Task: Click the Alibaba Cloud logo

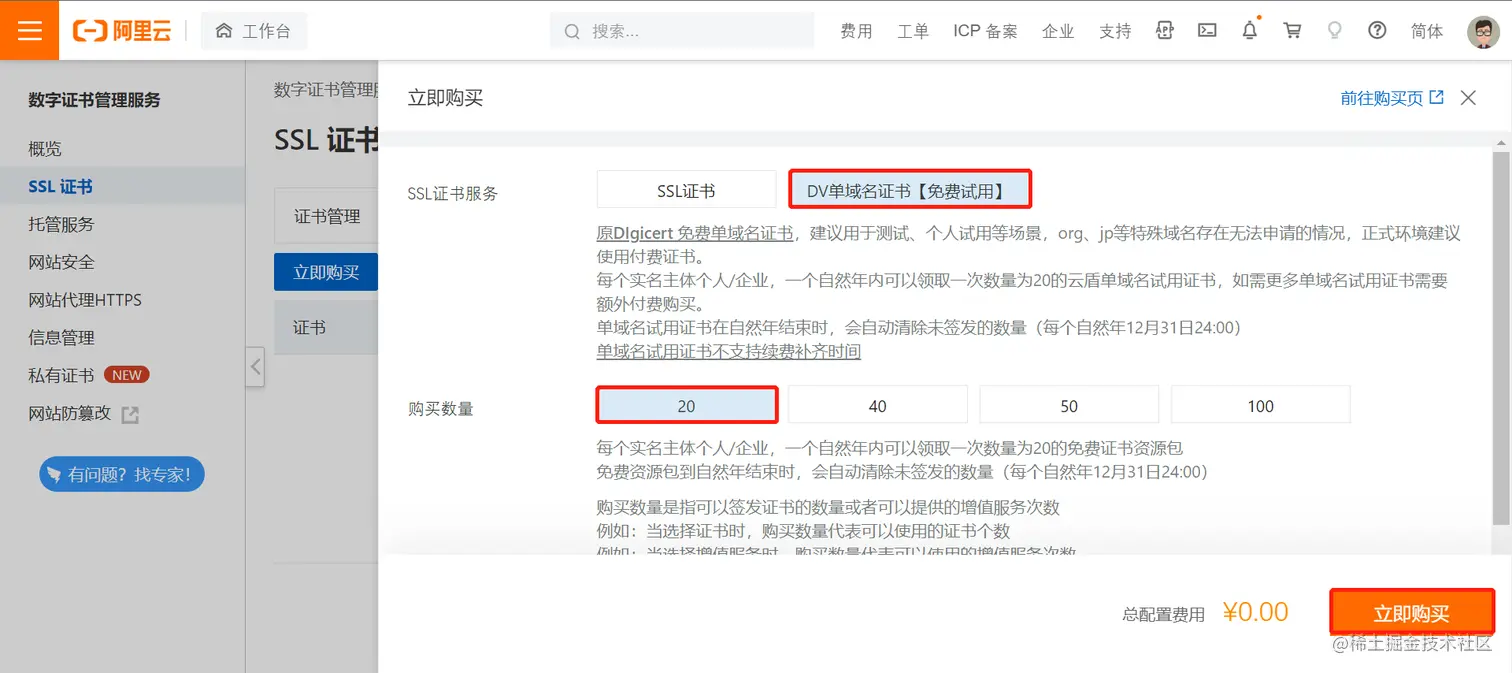Action: coord(122,31)
